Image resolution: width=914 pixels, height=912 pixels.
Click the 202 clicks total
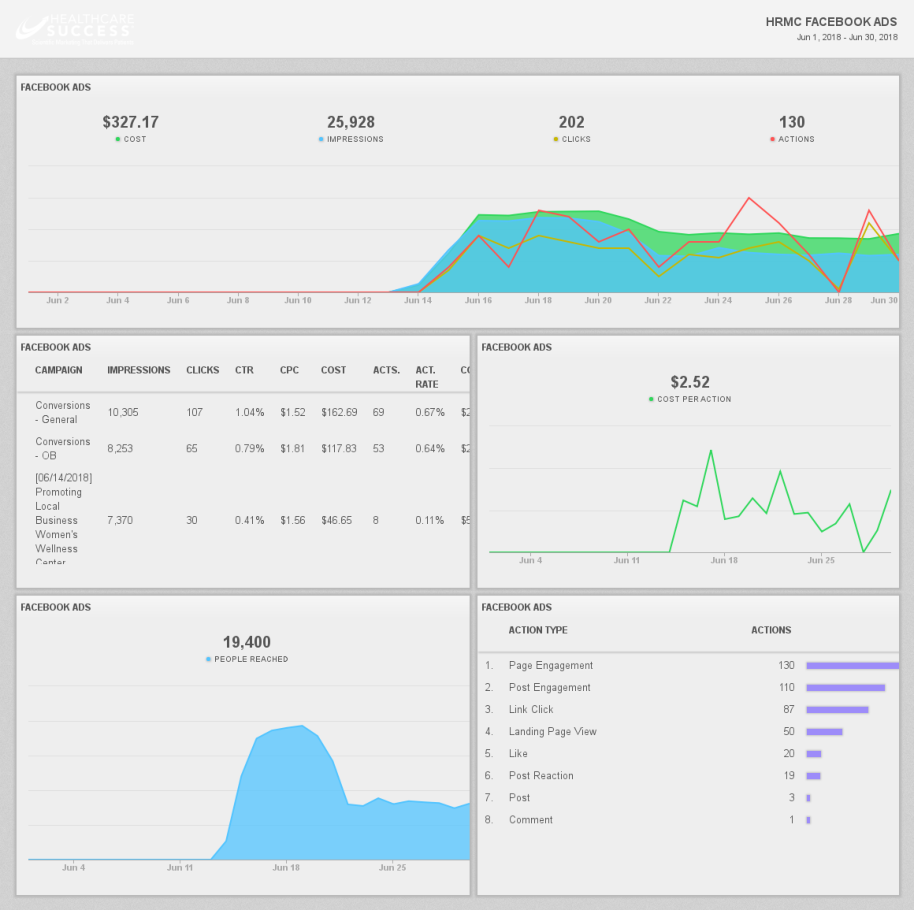coord(571,122)
